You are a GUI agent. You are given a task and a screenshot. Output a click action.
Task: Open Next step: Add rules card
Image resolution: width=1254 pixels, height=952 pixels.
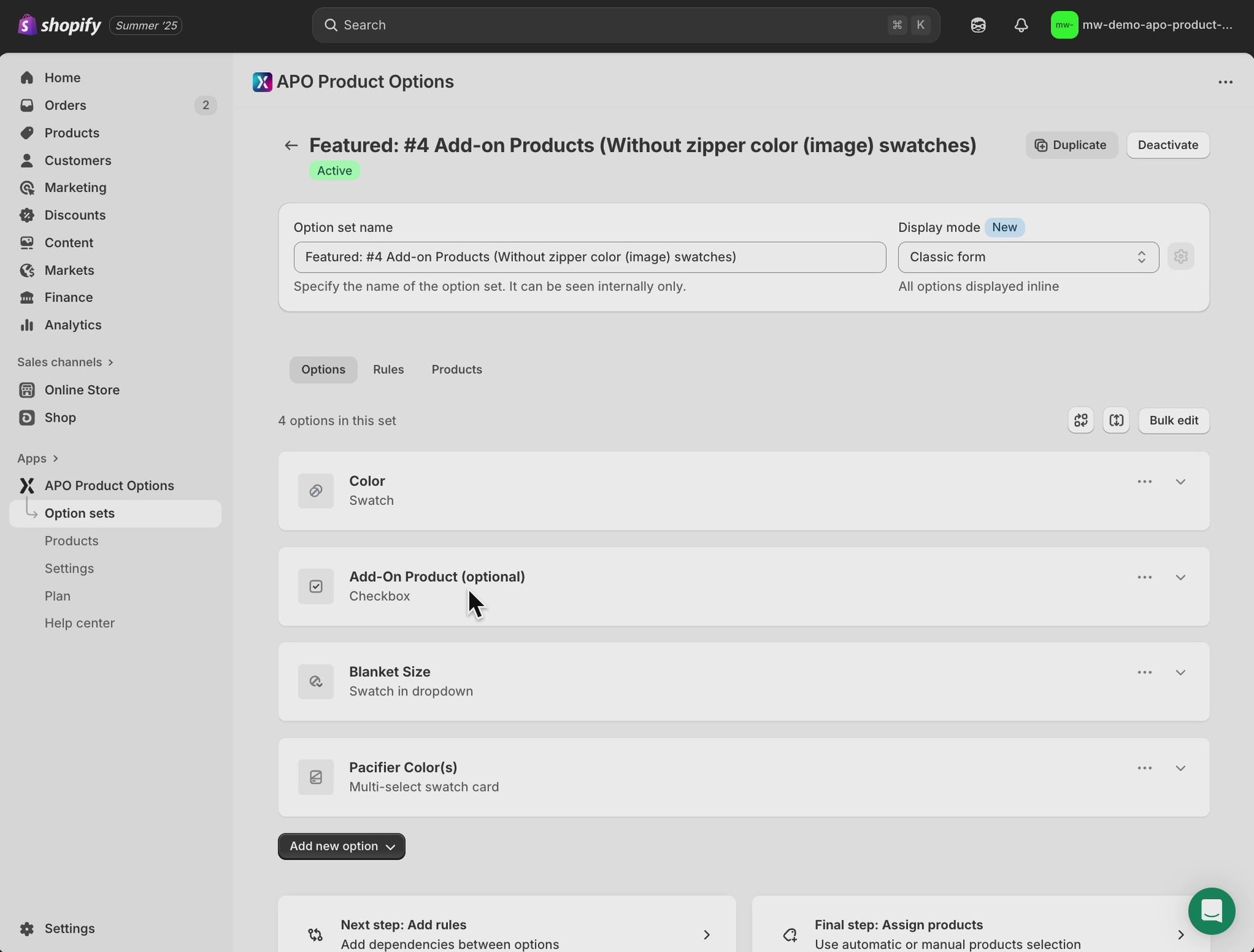pyautogui.click(x=506, y=933)
